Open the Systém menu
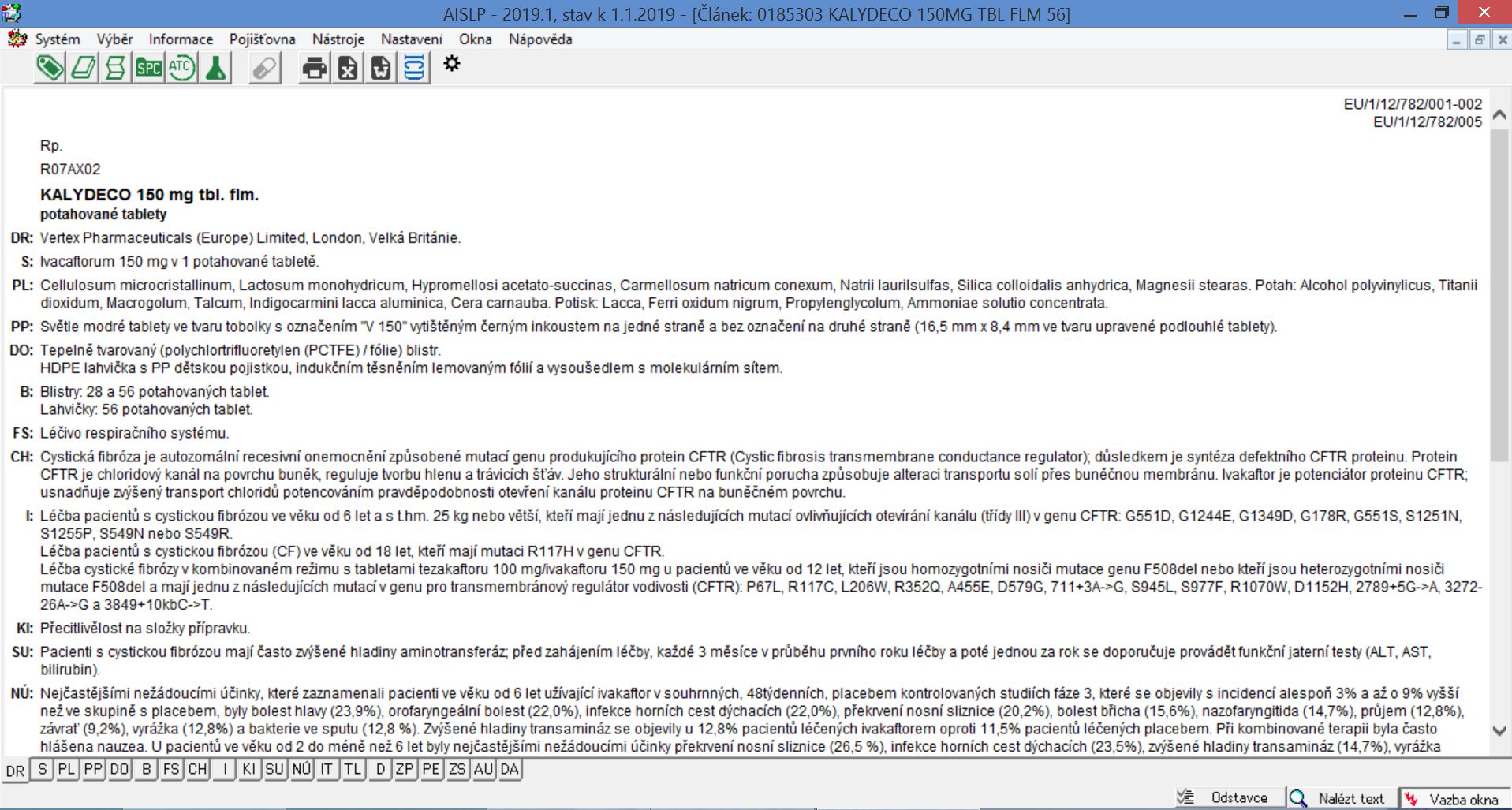 point(58,39)
